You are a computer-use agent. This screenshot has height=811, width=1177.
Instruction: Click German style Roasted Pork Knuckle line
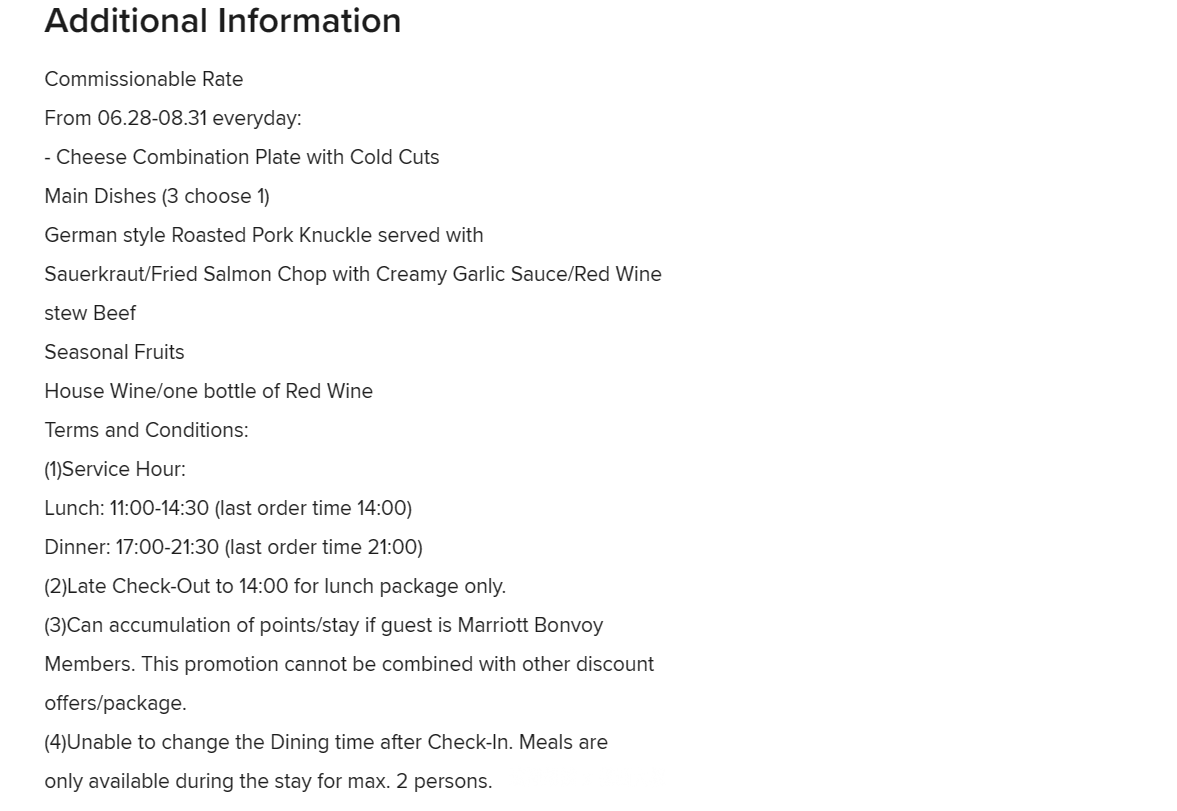click(263, 235)
